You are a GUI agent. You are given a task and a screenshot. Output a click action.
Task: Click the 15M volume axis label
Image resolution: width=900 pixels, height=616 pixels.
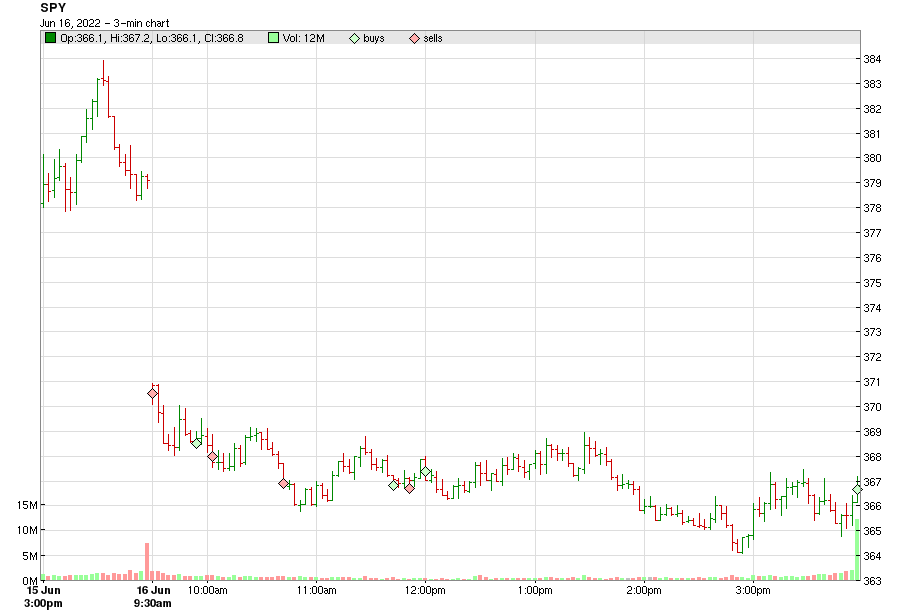(27, 505)
